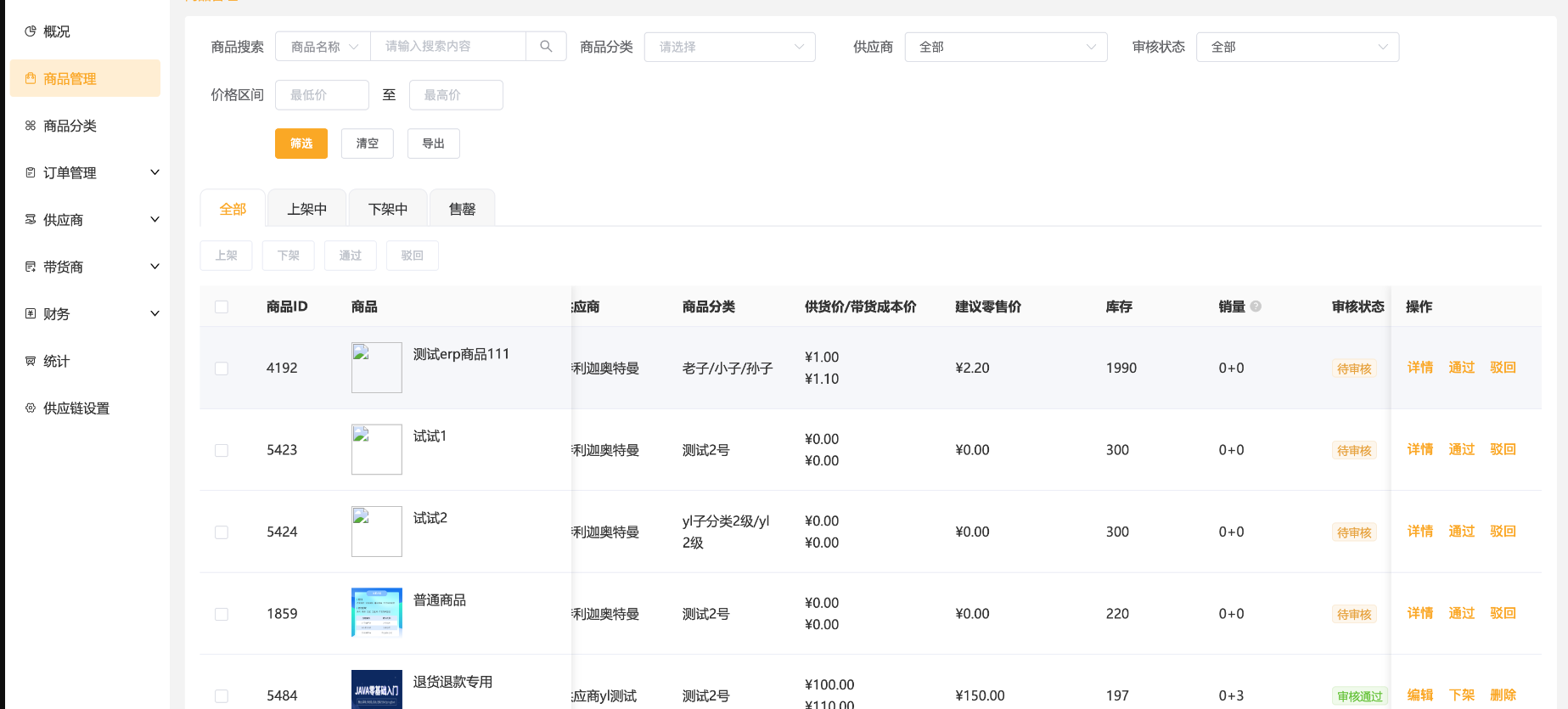
Task: Click the 普通商品 product thumbnail
Action: coord(376,612)
